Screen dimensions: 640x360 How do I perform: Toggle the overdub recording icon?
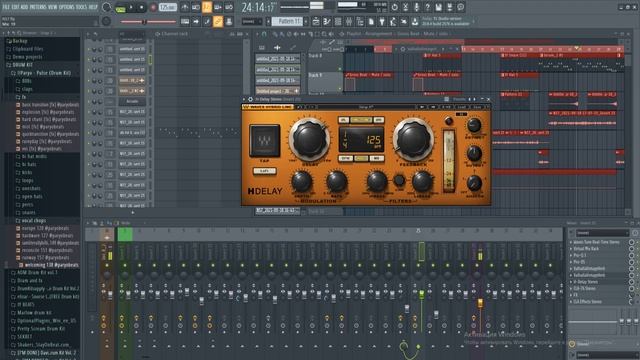coord(218,7)
